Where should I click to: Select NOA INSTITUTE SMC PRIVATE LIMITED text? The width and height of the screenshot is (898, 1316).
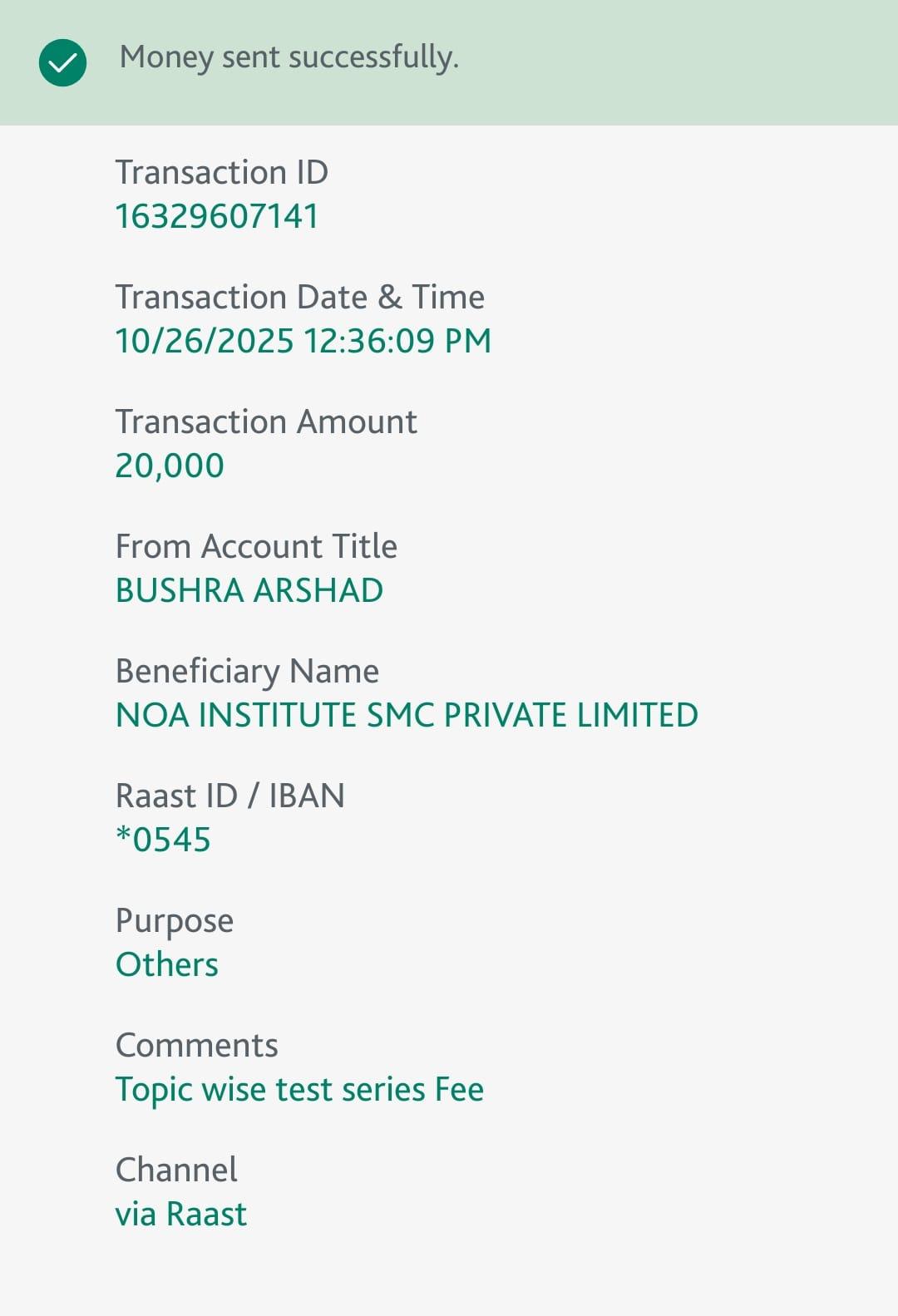[x=407, y=715]
